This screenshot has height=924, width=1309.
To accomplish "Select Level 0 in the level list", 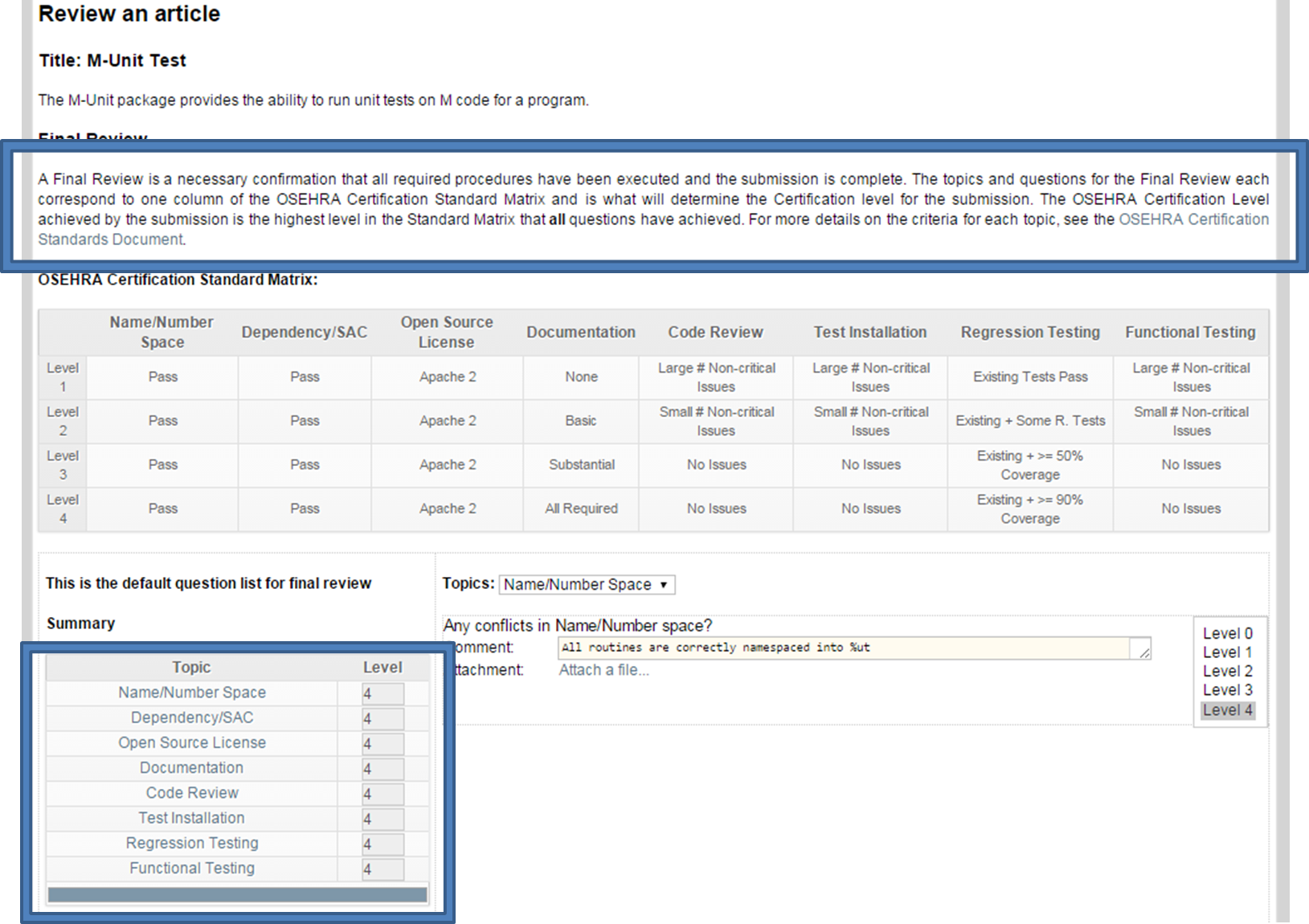I will [x=1227, y=633].
